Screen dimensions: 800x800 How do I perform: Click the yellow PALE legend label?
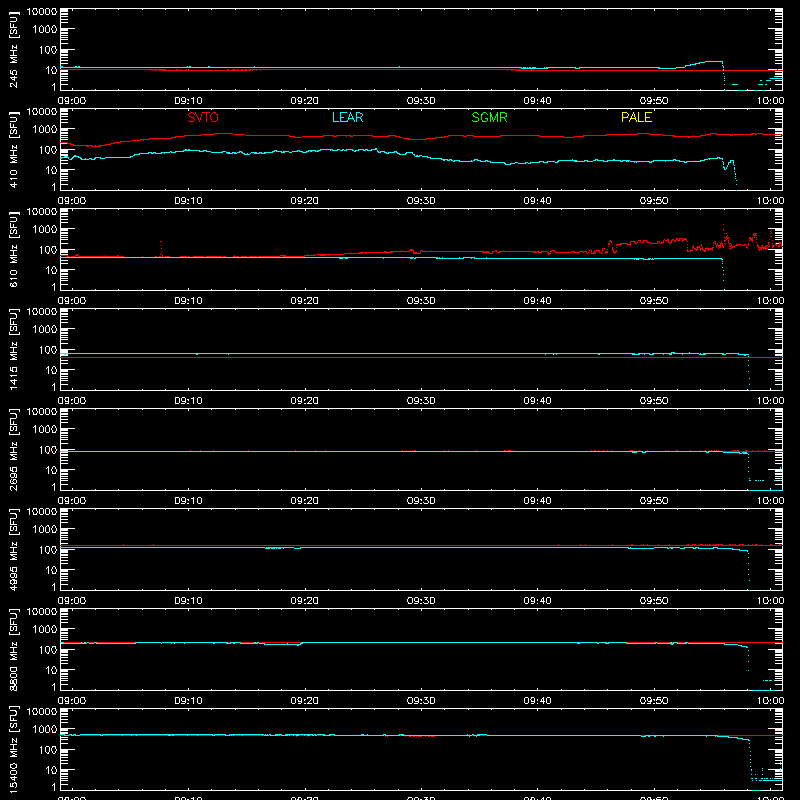(x=636, y=117)
